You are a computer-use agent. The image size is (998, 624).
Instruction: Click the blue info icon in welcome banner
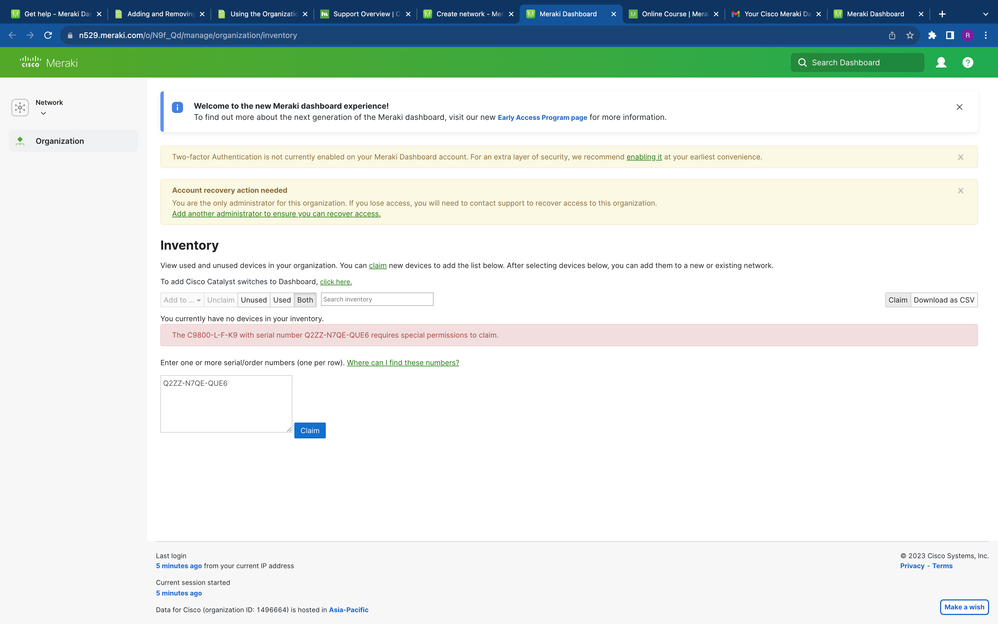point(178,108)
